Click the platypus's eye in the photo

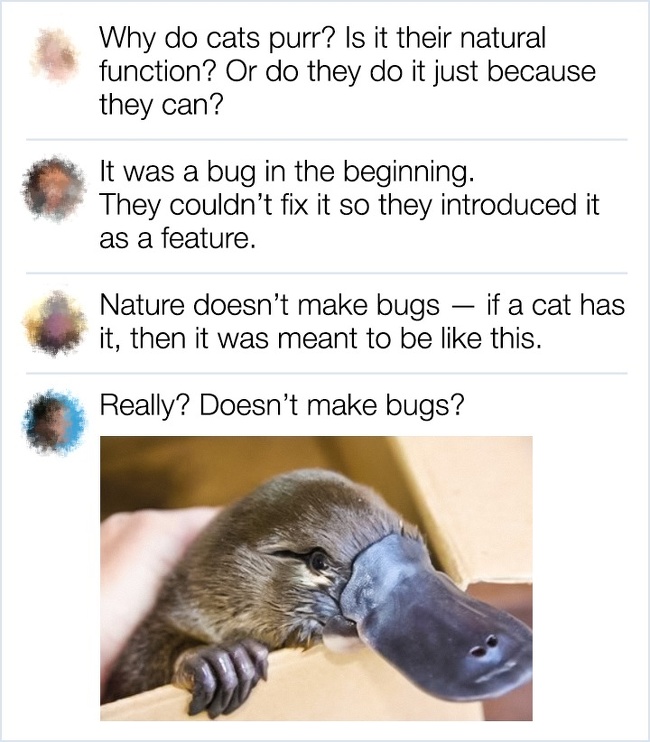tap(318, 562)
